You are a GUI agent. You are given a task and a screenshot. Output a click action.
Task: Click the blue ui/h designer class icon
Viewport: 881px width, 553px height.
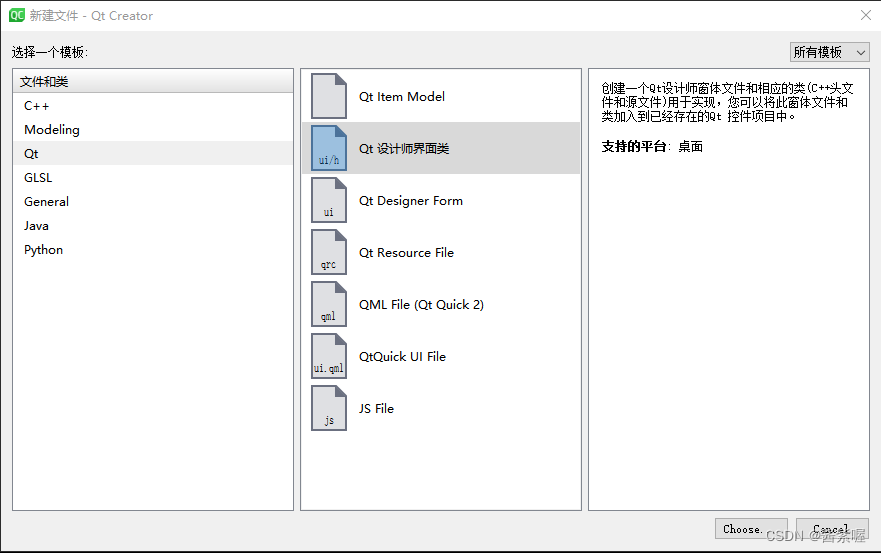click(329, 148)
